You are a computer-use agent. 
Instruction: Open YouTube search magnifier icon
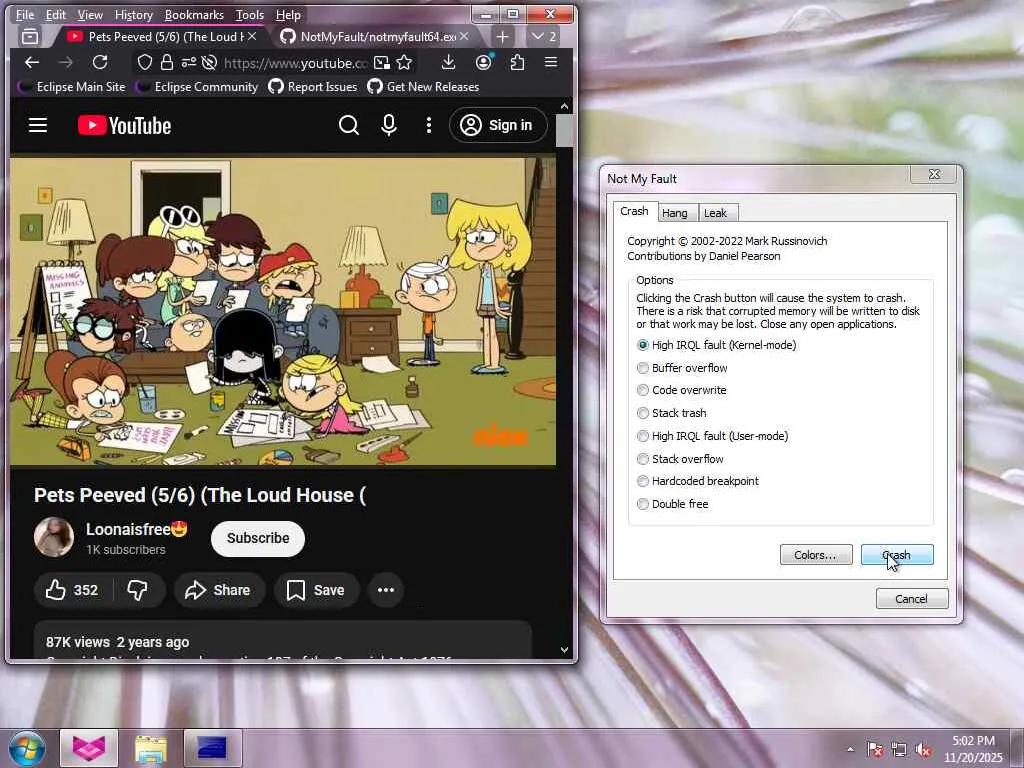pos(349,125)
